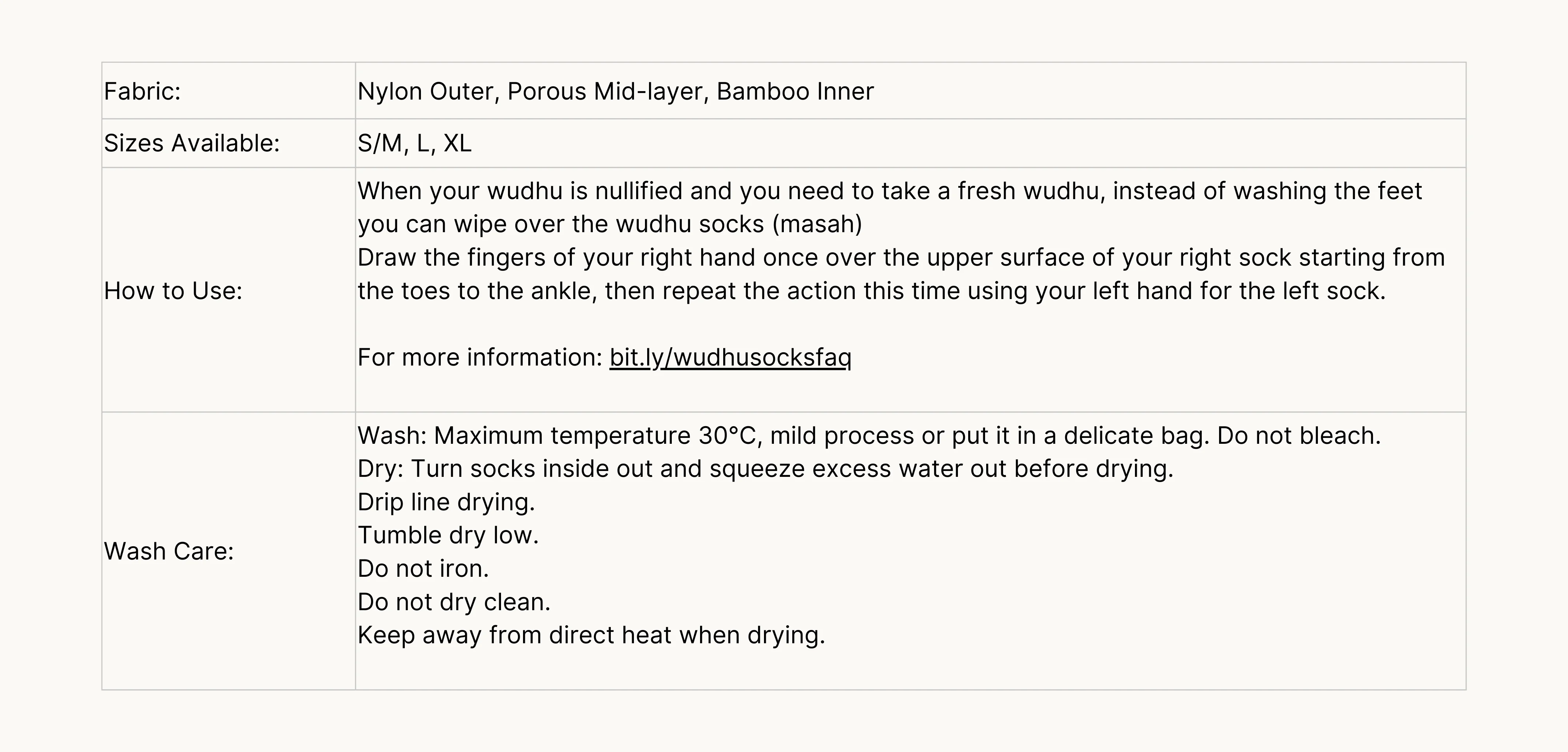
Task: Click the "Tumble dry low." line
Action: pos(448,535)
